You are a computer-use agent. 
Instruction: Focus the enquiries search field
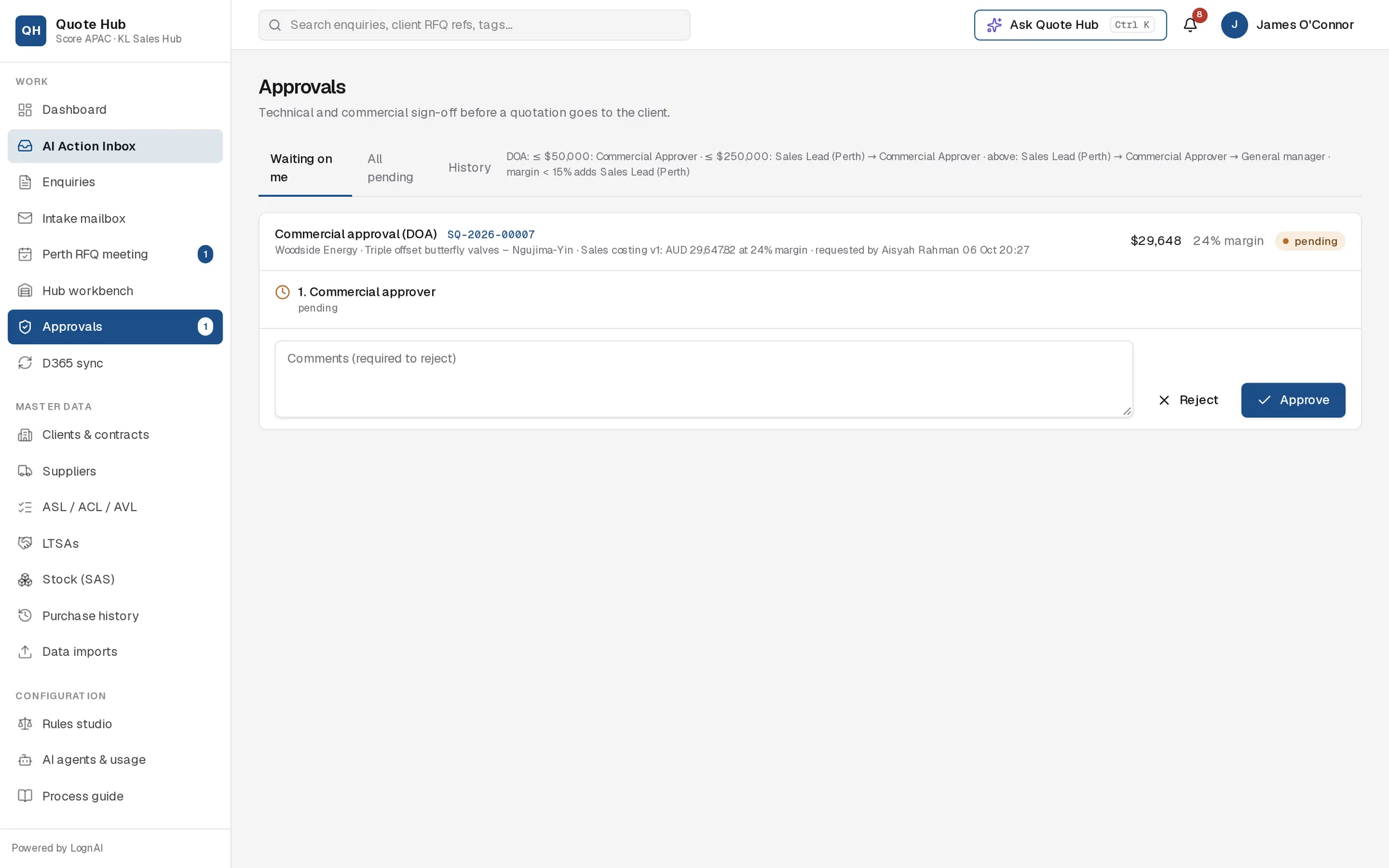point(474,25)
